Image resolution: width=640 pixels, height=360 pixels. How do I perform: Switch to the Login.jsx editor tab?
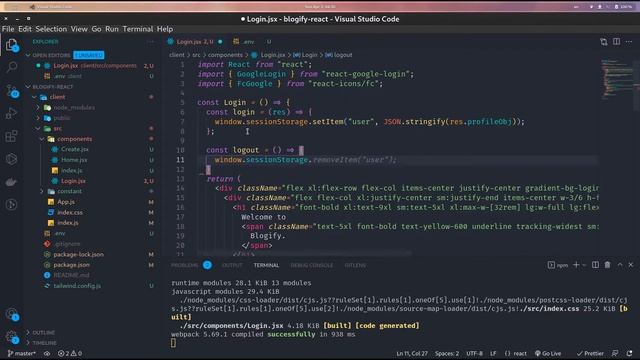pos(195,42)
